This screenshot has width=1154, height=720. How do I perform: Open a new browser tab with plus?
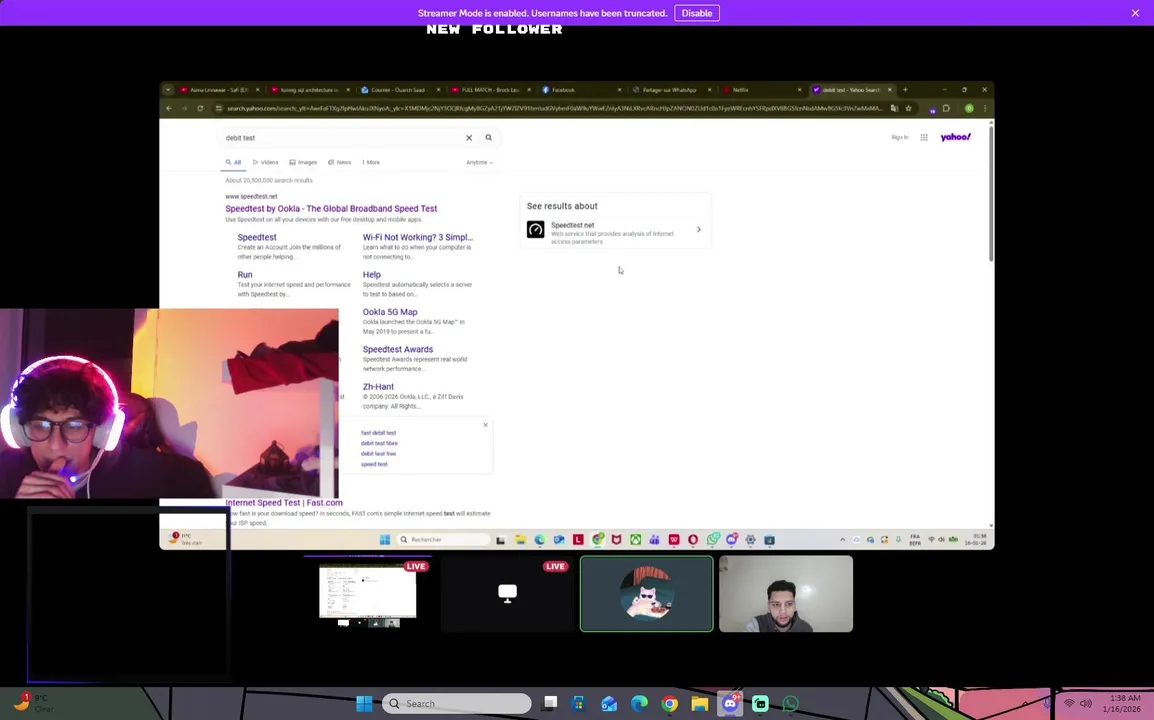[x=905, y=90]
